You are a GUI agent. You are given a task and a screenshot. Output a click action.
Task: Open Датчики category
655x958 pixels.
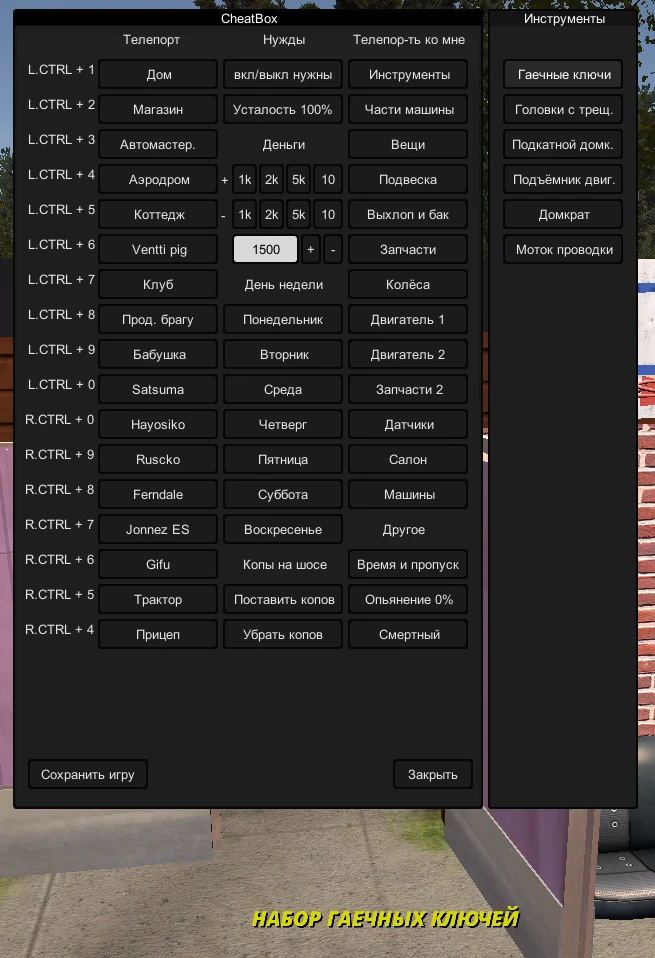(408, 424)
